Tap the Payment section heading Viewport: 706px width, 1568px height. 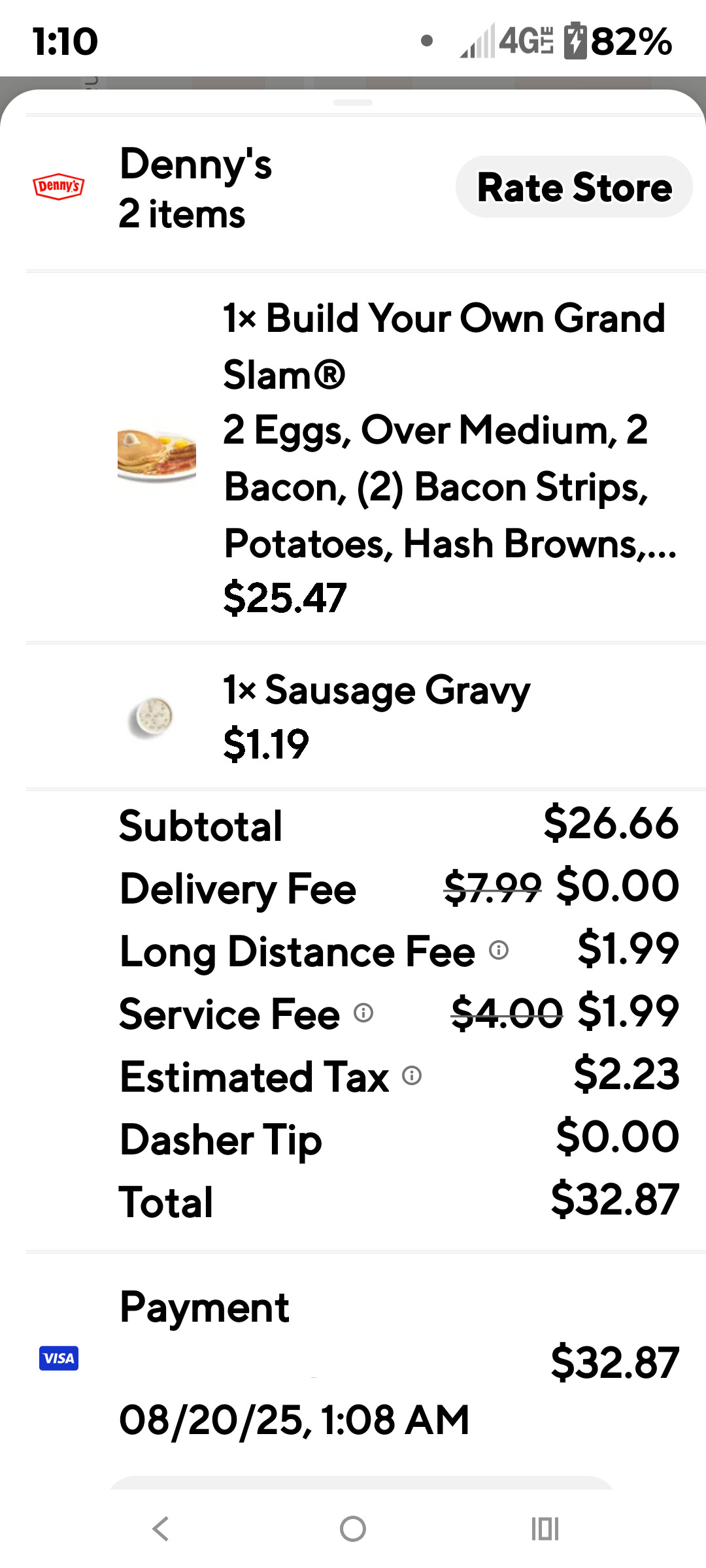pos(204,1307)
